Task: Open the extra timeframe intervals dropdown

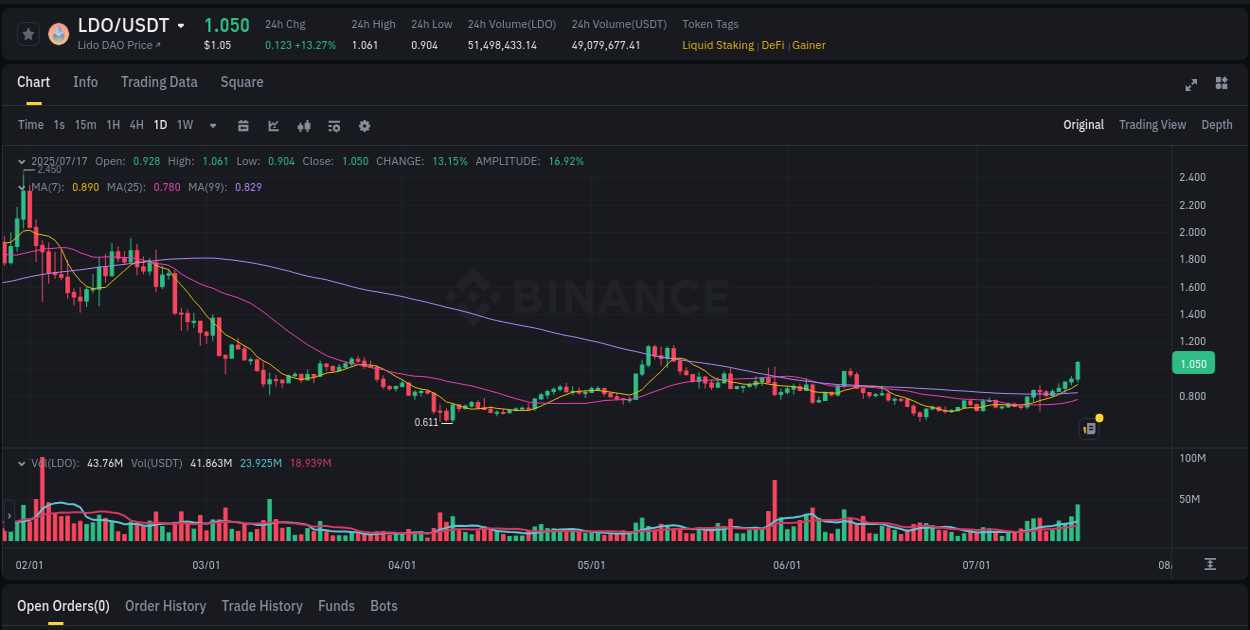Action: pos(211,126)
